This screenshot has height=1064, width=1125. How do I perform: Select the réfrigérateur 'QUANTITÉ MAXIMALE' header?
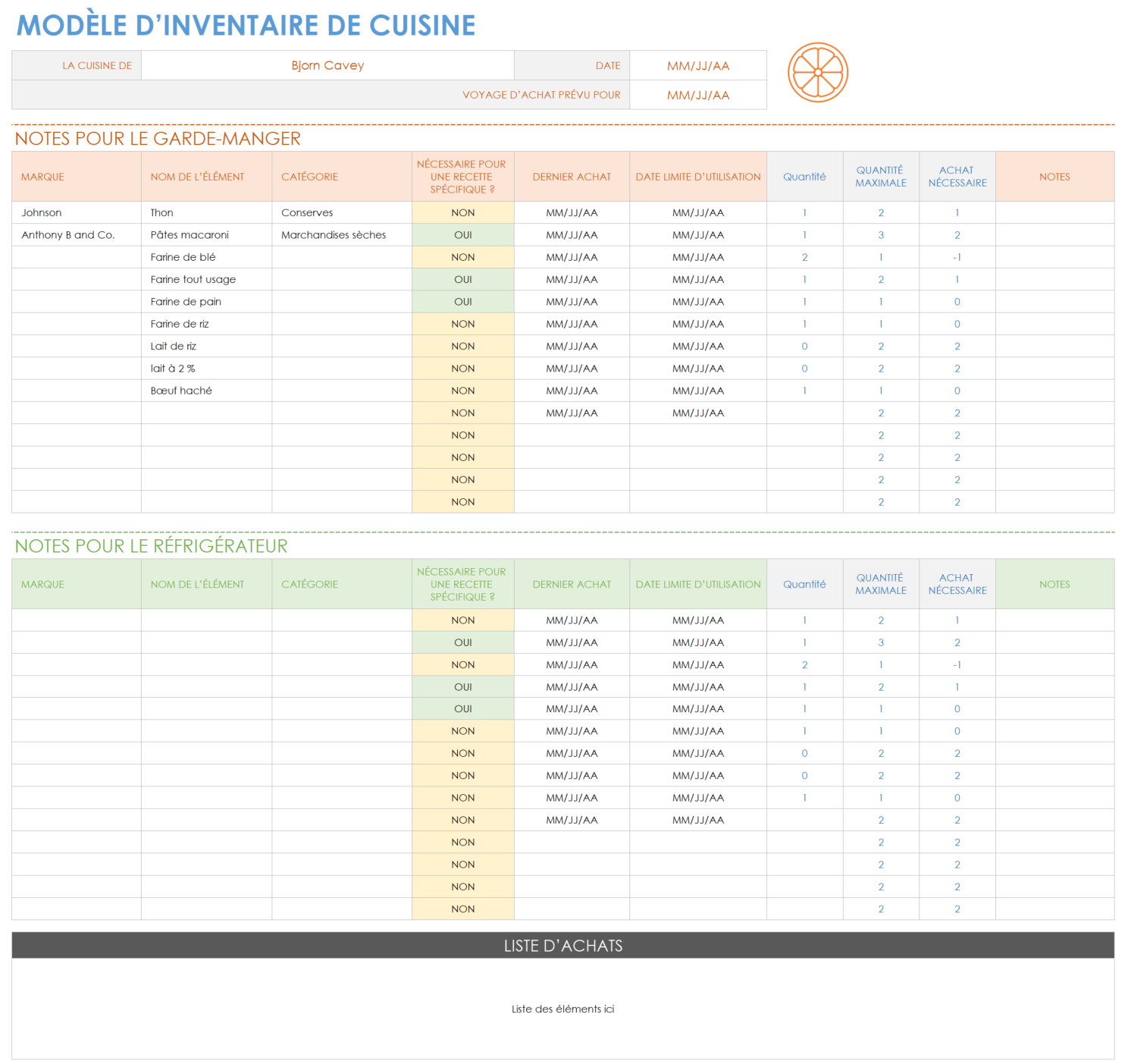click(x=881, y=584)
